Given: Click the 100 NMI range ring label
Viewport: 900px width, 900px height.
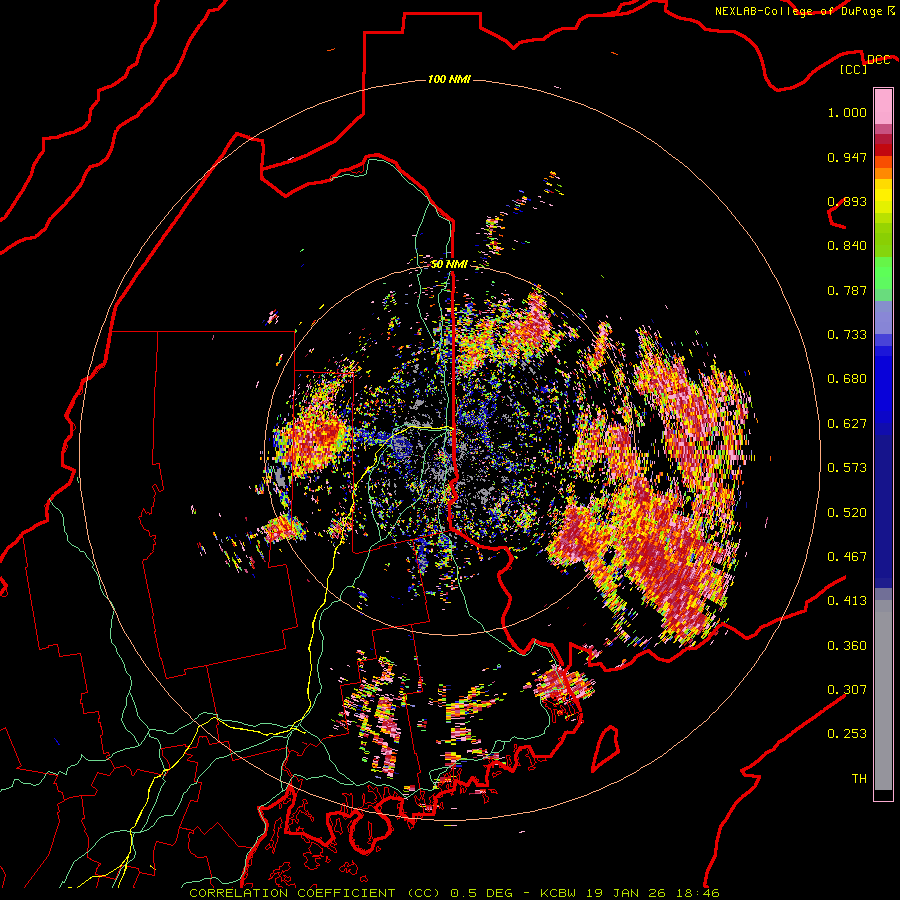Looking at the screenshot, I should coord(449,79).
